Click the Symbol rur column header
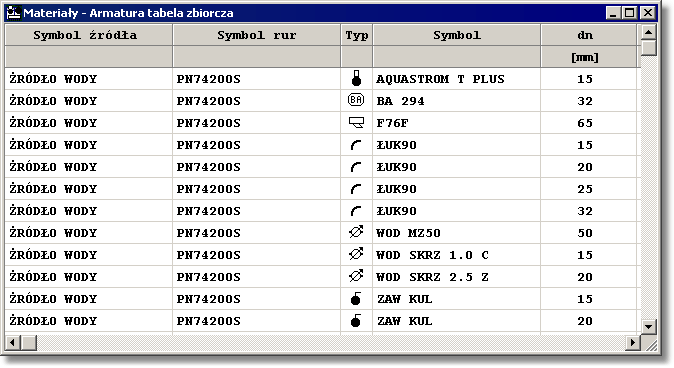The height and width of the screenshot is (368, 674). 257,35
